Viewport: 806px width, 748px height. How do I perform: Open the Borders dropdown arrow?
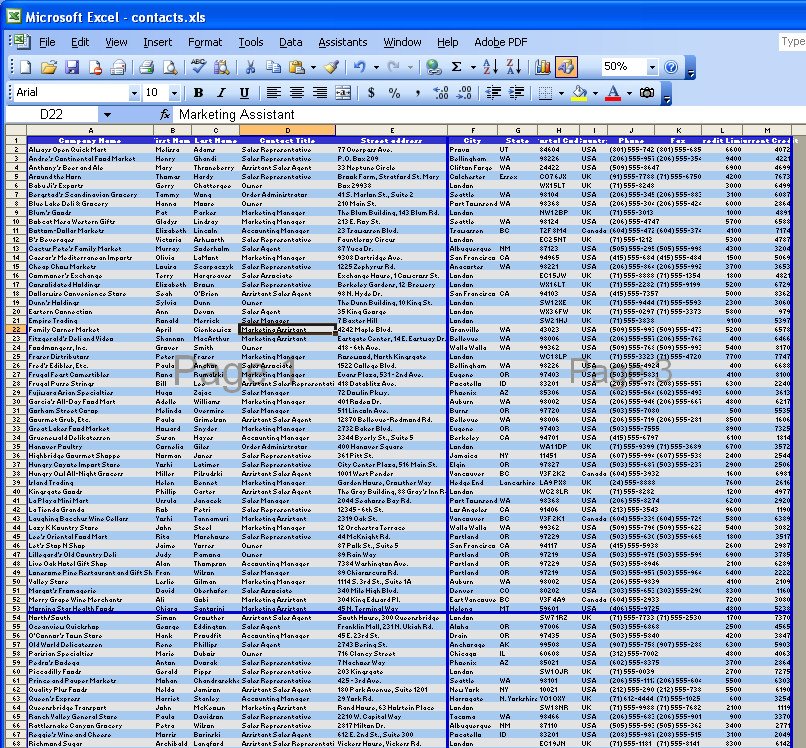[561, 93]
